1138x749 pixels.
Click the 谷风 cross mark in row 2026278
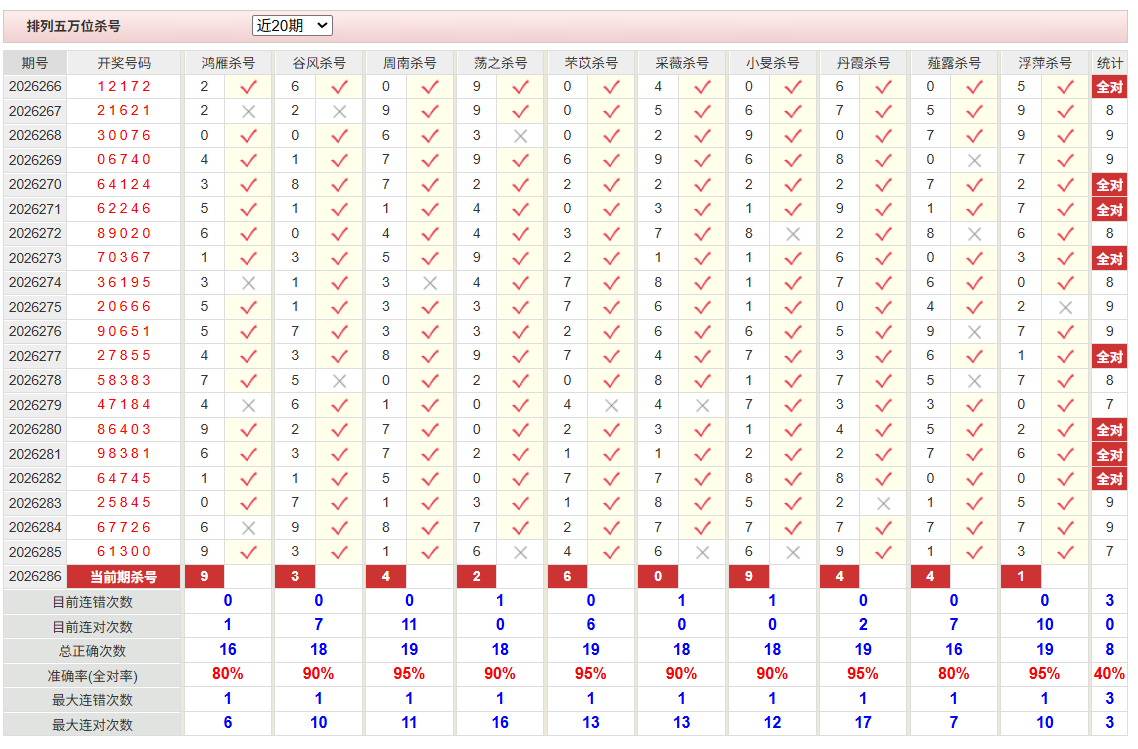coord(339,381)
